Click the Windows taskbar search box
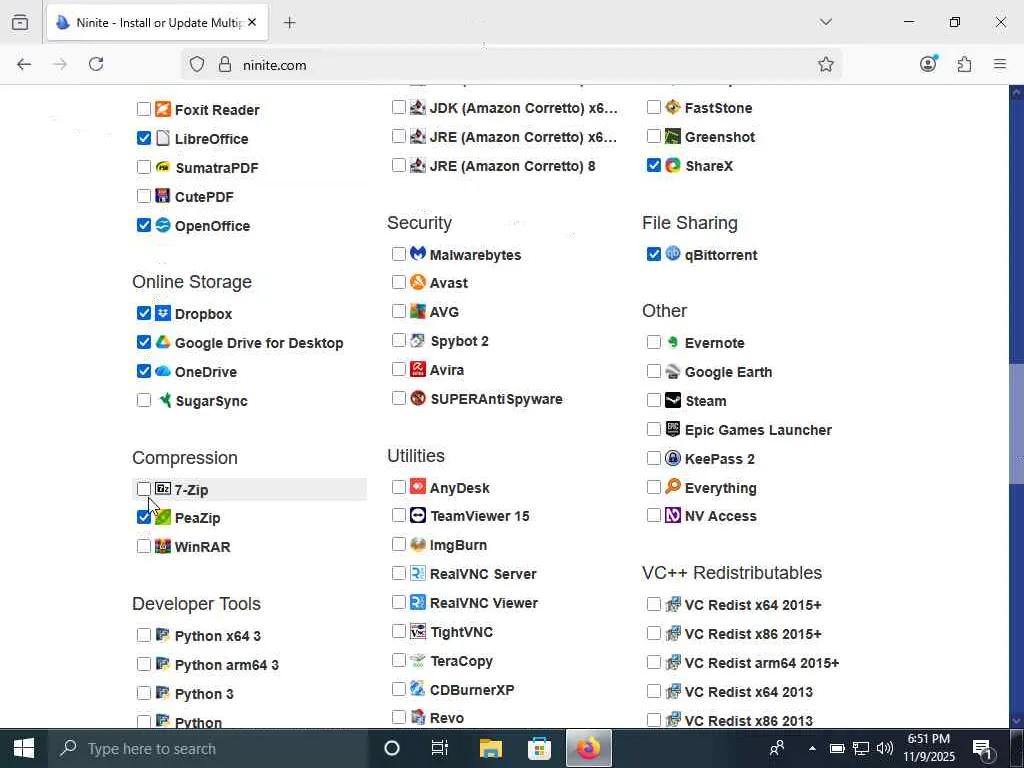The width and height of the screenshot is (1024, 768). 209,748
